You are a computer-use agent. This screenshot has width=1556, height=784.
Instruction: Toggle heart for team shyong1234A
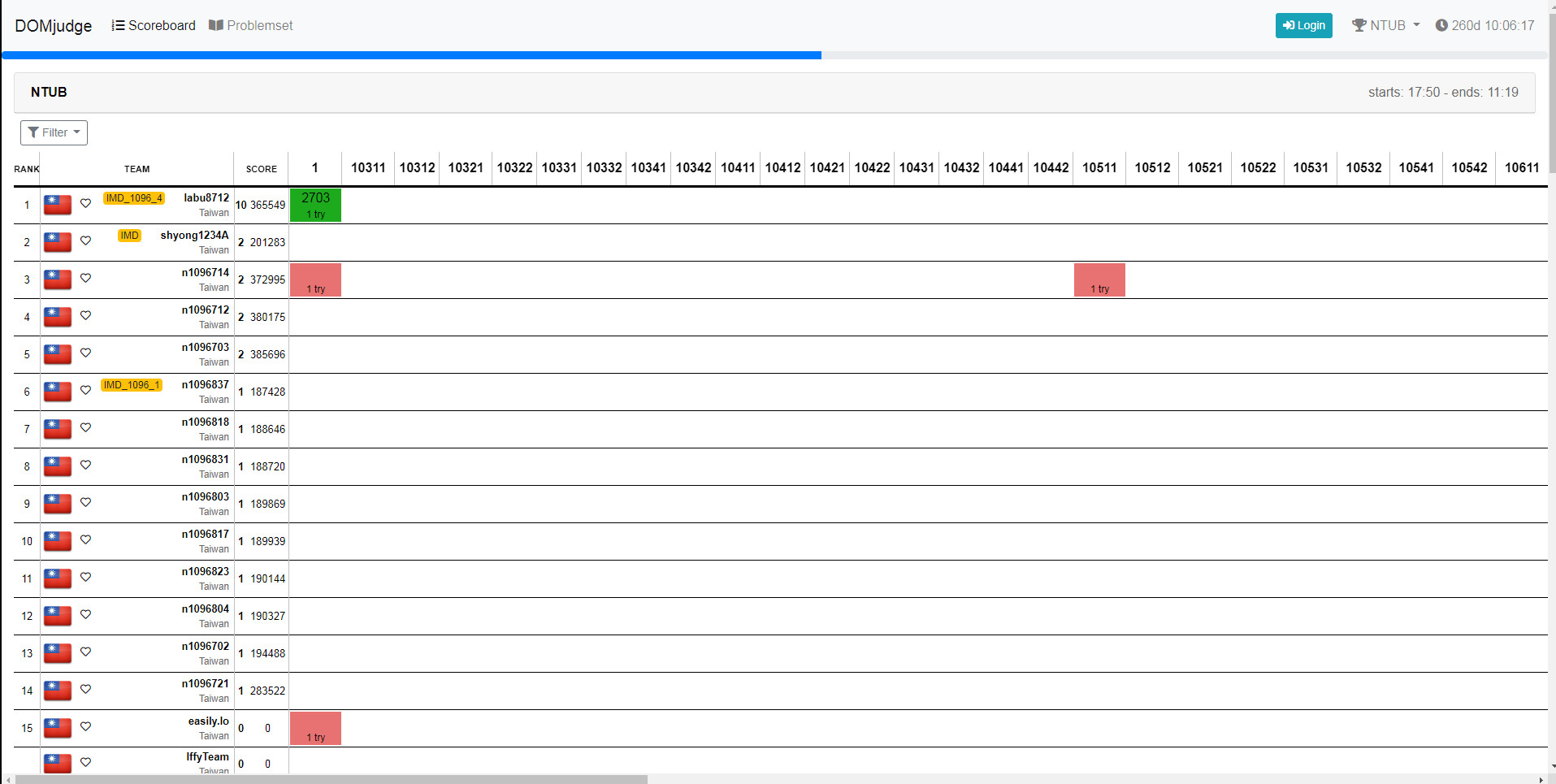click(x=85, y=240)
